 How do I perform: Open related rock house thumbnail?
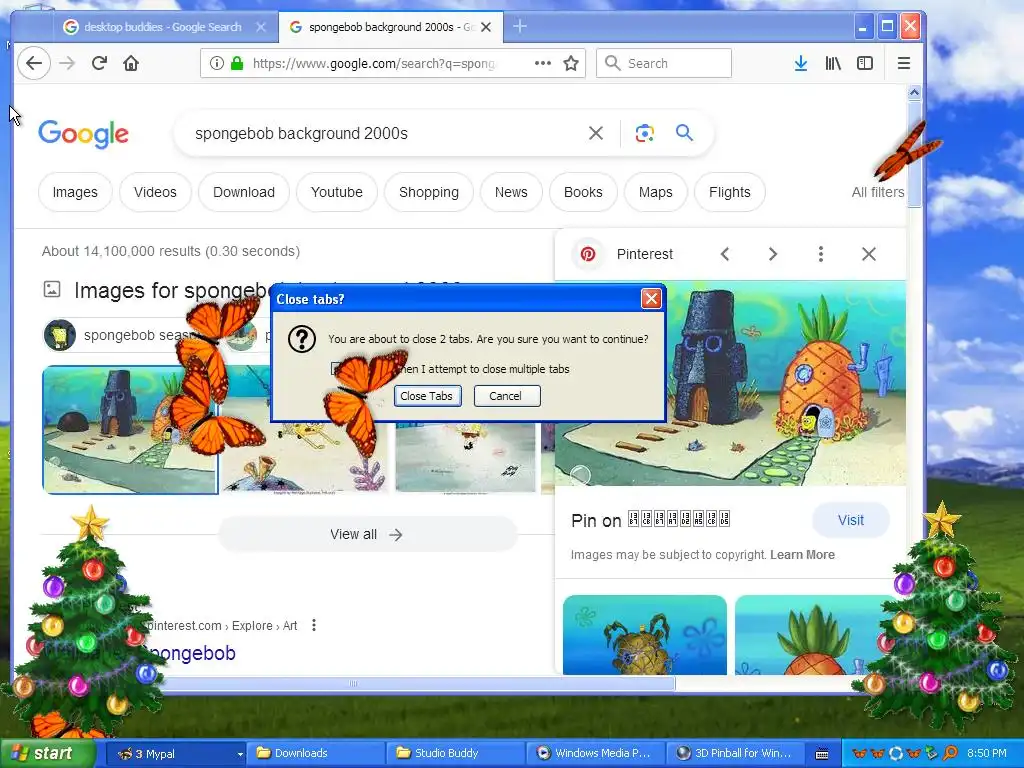645,634
